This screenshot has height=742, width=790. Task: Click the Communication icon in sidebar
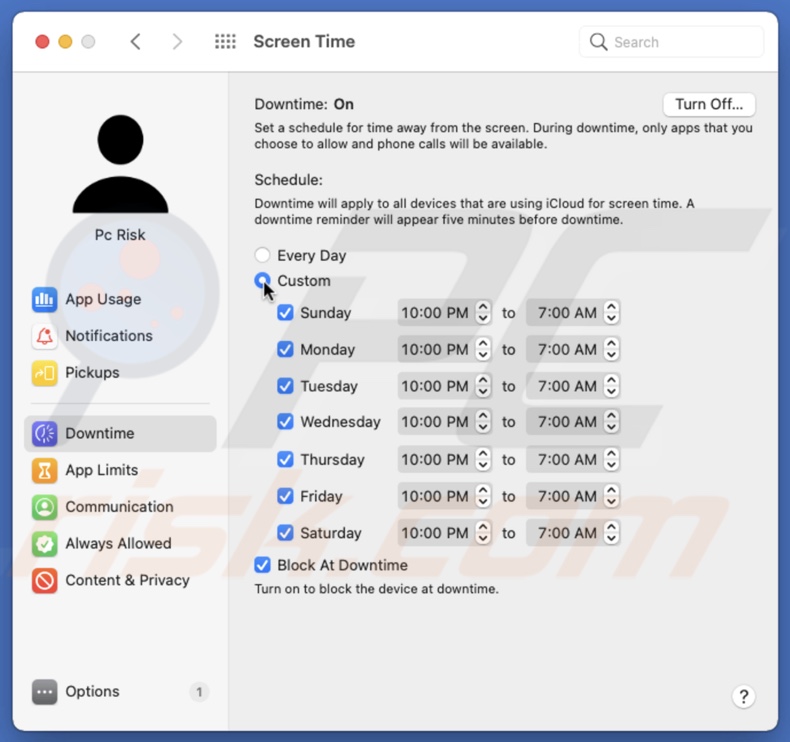[44, 507]
